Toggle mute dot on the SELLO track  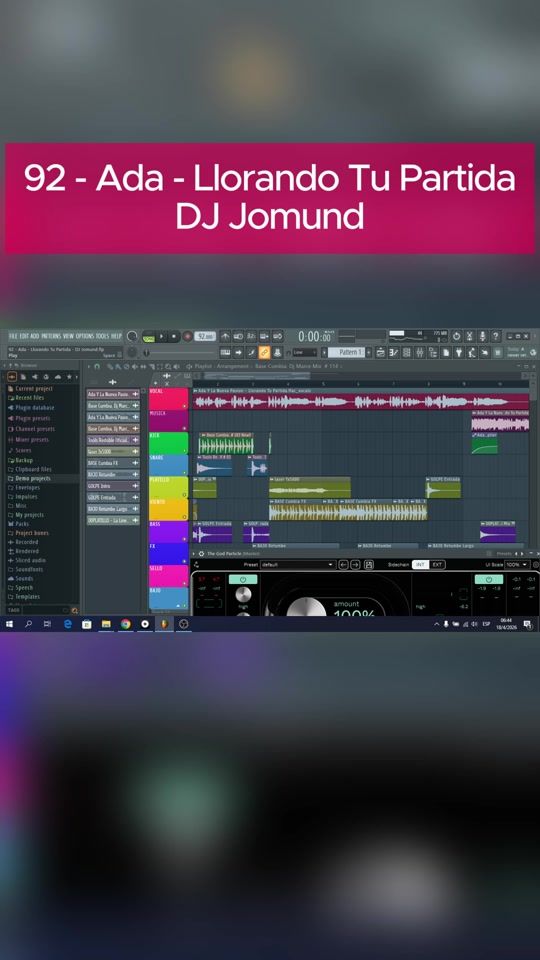click(184, 583)
